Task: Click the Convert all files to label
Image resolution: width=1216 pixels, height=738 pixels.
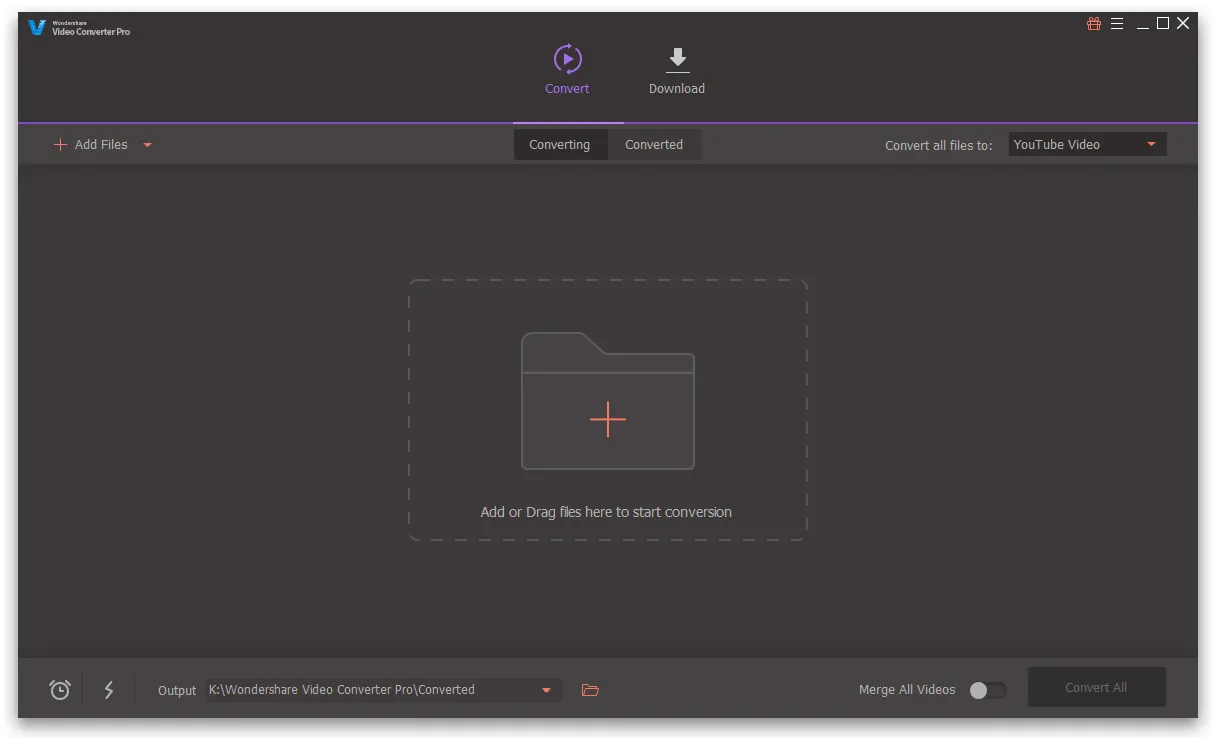Action: pos(939,146)
